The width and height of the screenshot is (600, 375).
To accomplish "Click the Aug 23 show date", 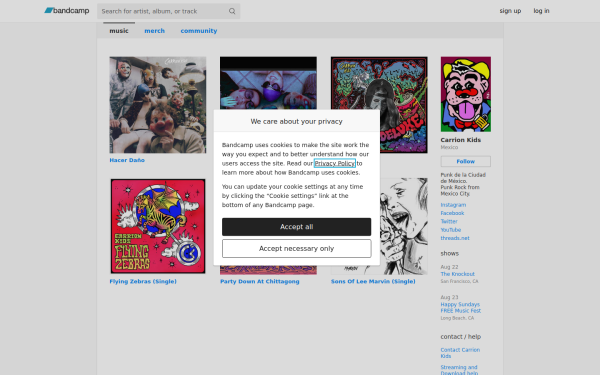I will coord(449,297).
